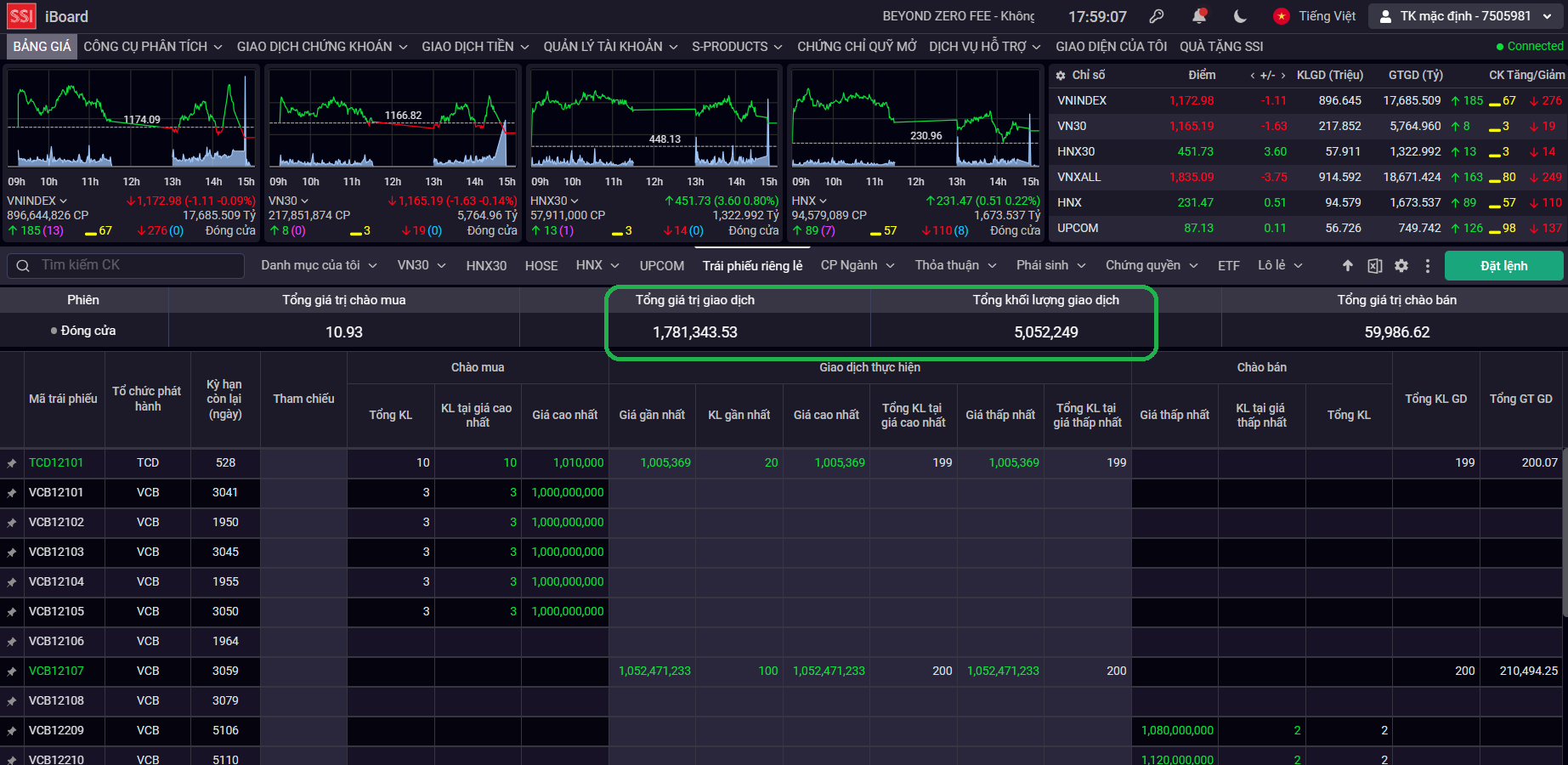Pin the TCD12101 bond row
Viewport: 1568px width, 765px height.
[x=12, y=463]
